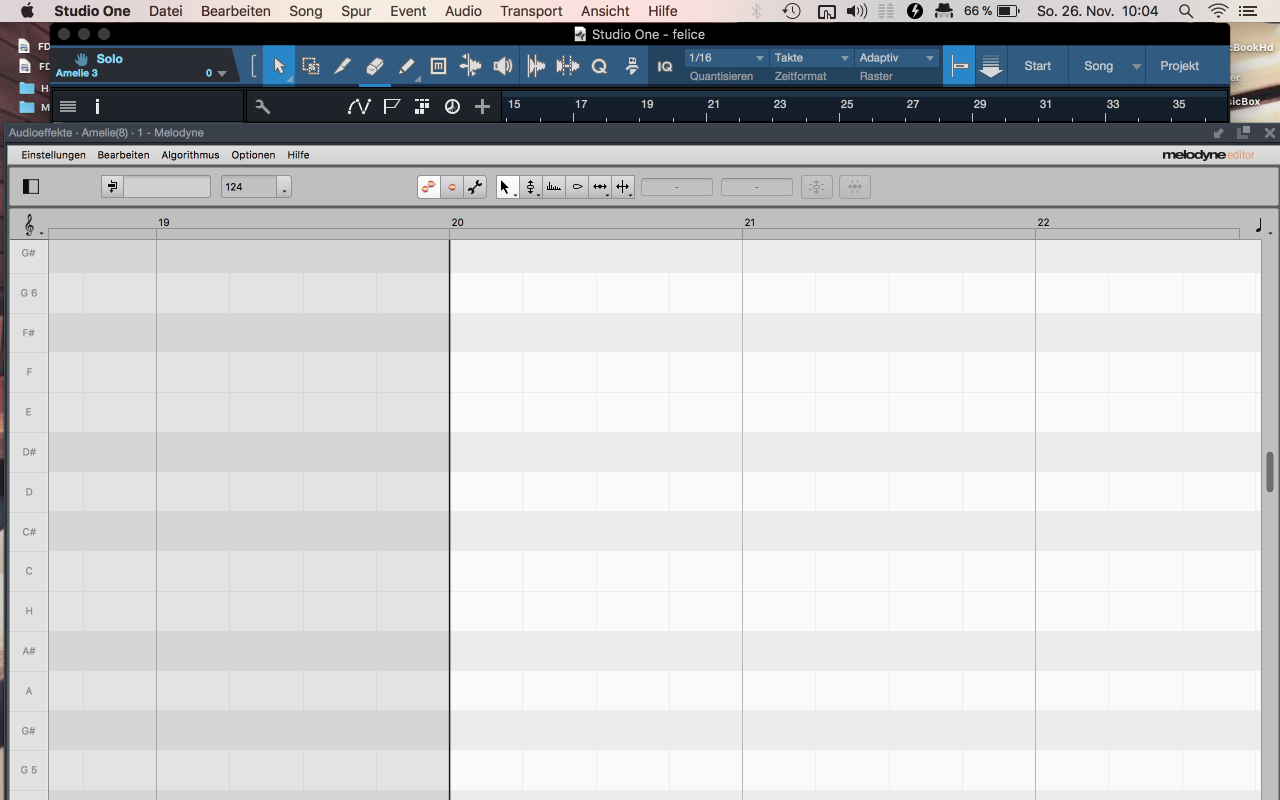Click Melodyne main arrow tool

point(505,187)
